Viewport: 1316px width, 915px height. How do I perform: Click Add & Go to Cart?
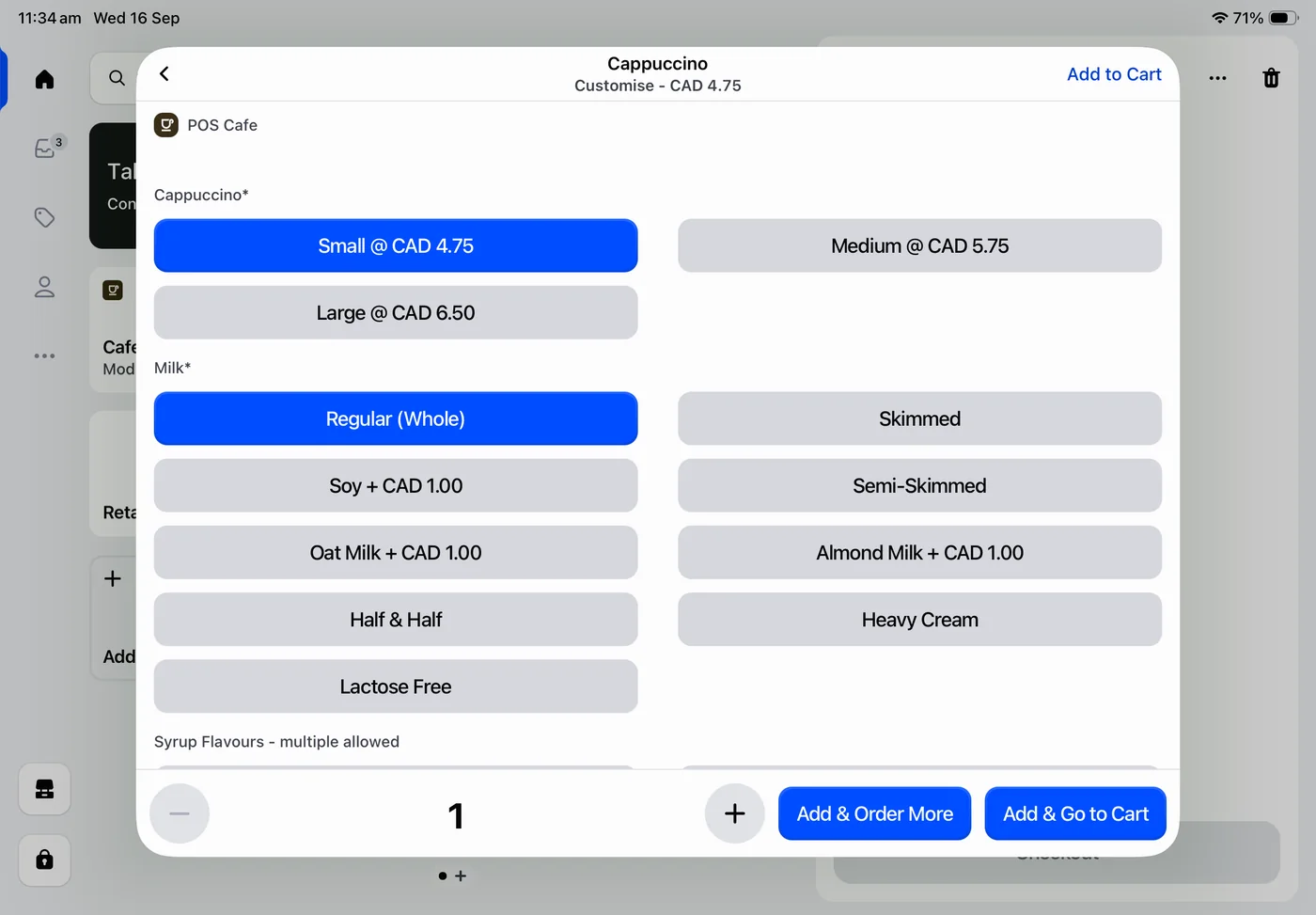tap(1075, 813)
